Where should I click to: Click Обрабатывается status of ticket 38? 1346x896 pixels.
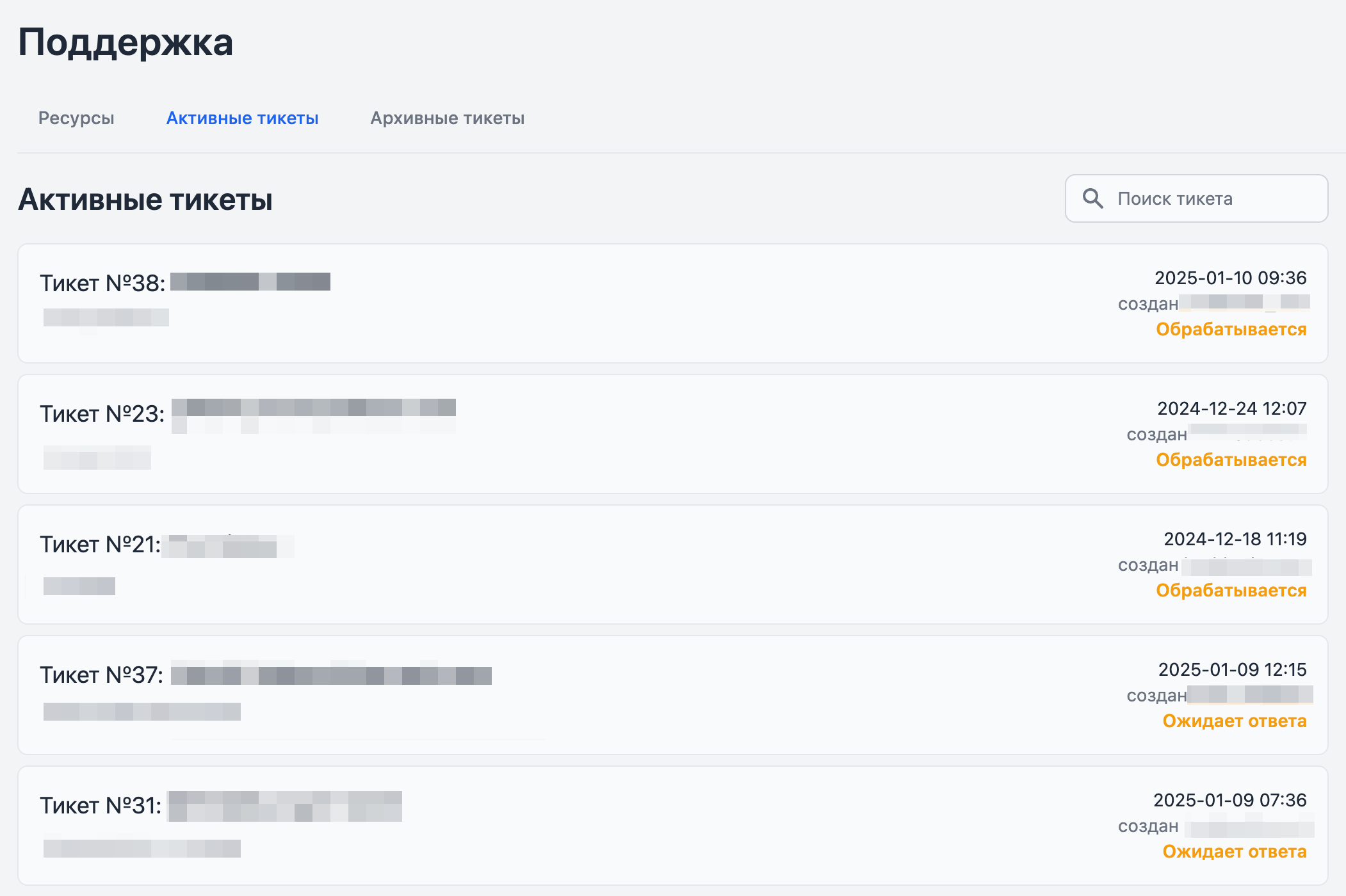click(1231, 329)
